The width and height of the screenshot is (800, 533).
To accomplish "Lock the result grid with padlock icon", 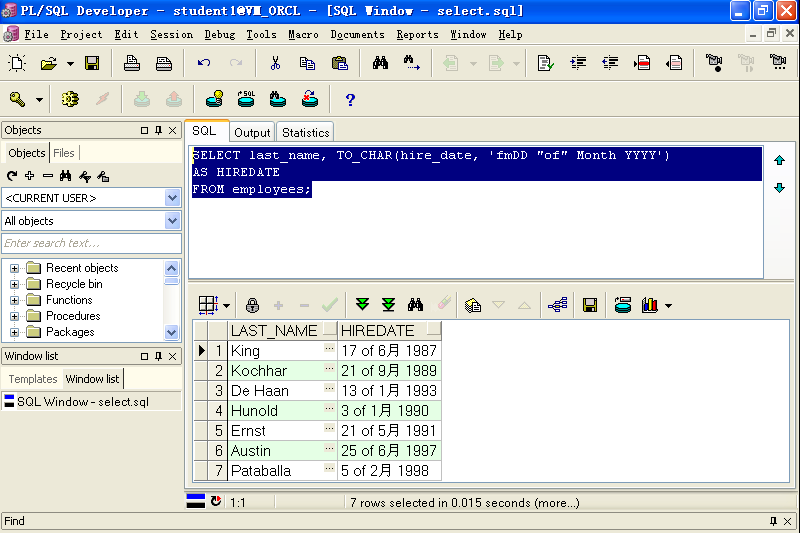I will pos(252,305).
